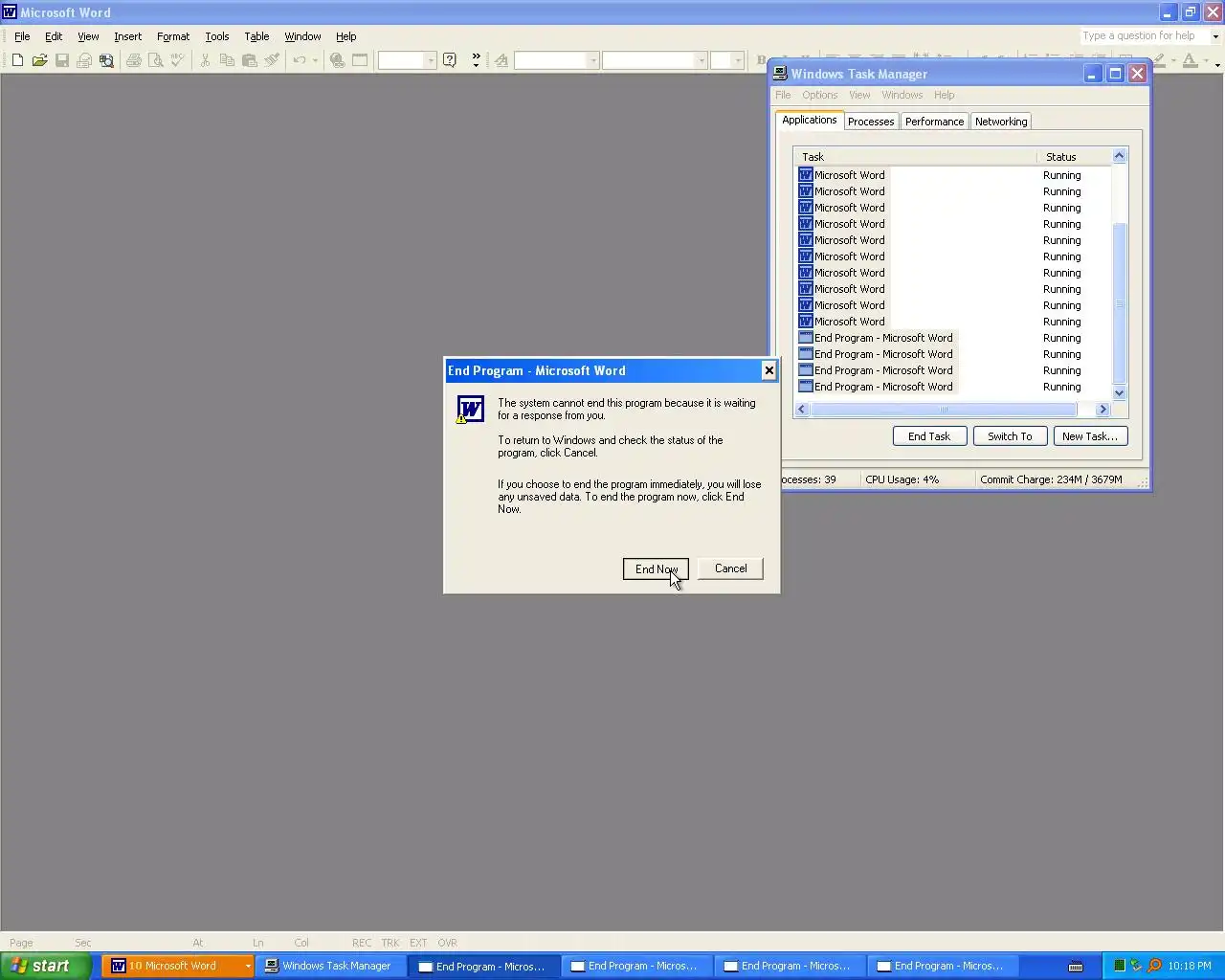Screen dimensions: 1225x980
Task: Click the Windows Task Manager taskbar button
Action: 330,966
